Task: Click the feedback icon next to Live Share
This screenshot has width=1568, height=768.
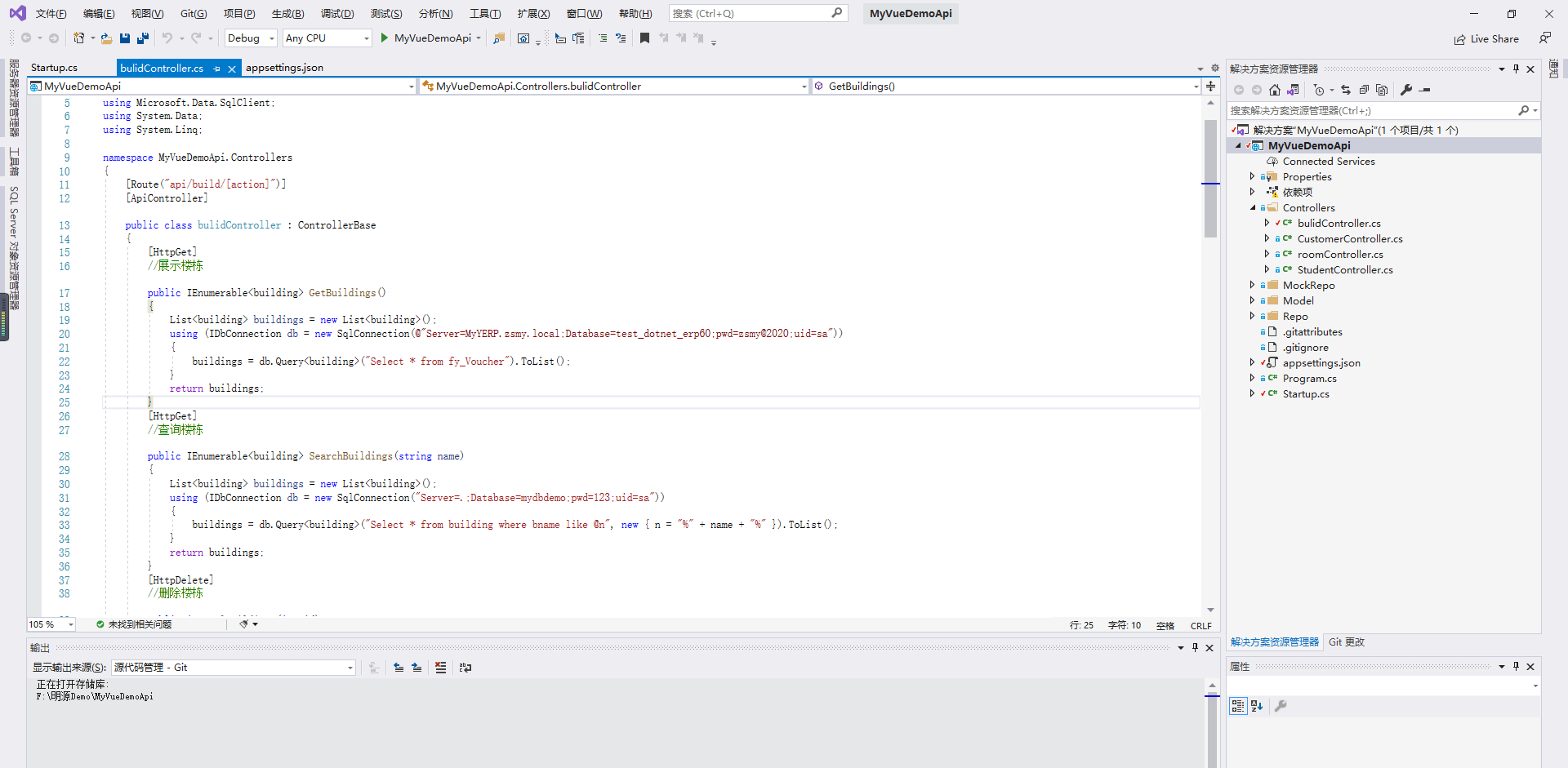Action: [1545, 38]
